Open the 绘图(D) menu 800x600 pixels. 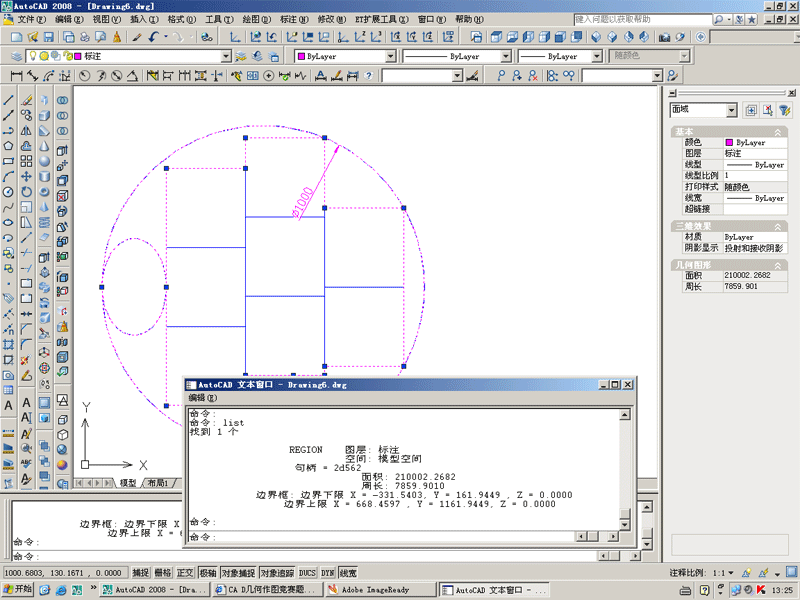257,19
